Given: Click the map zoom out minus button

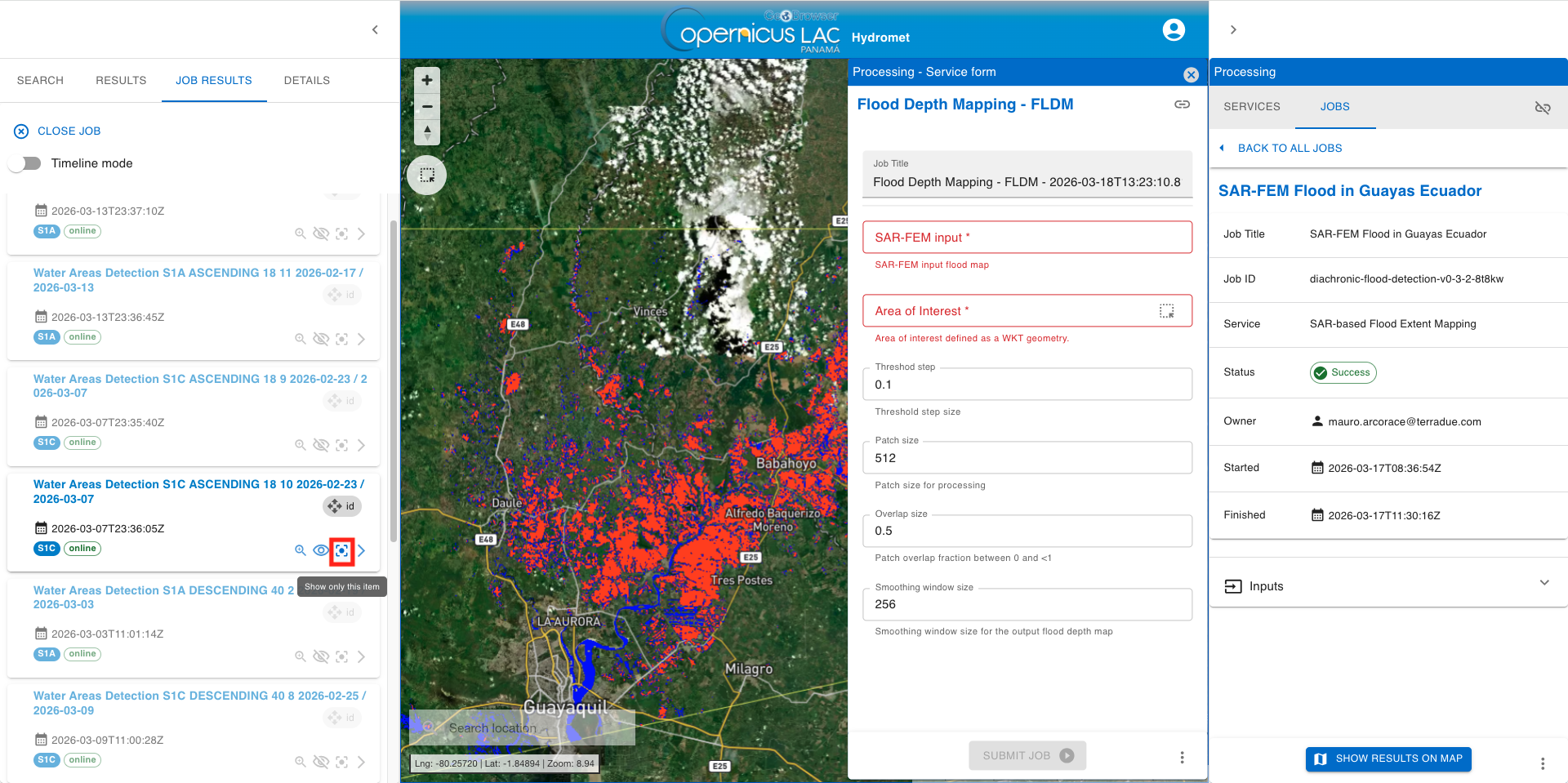Looking at the screenshot, I should click(x=426, y=106).
